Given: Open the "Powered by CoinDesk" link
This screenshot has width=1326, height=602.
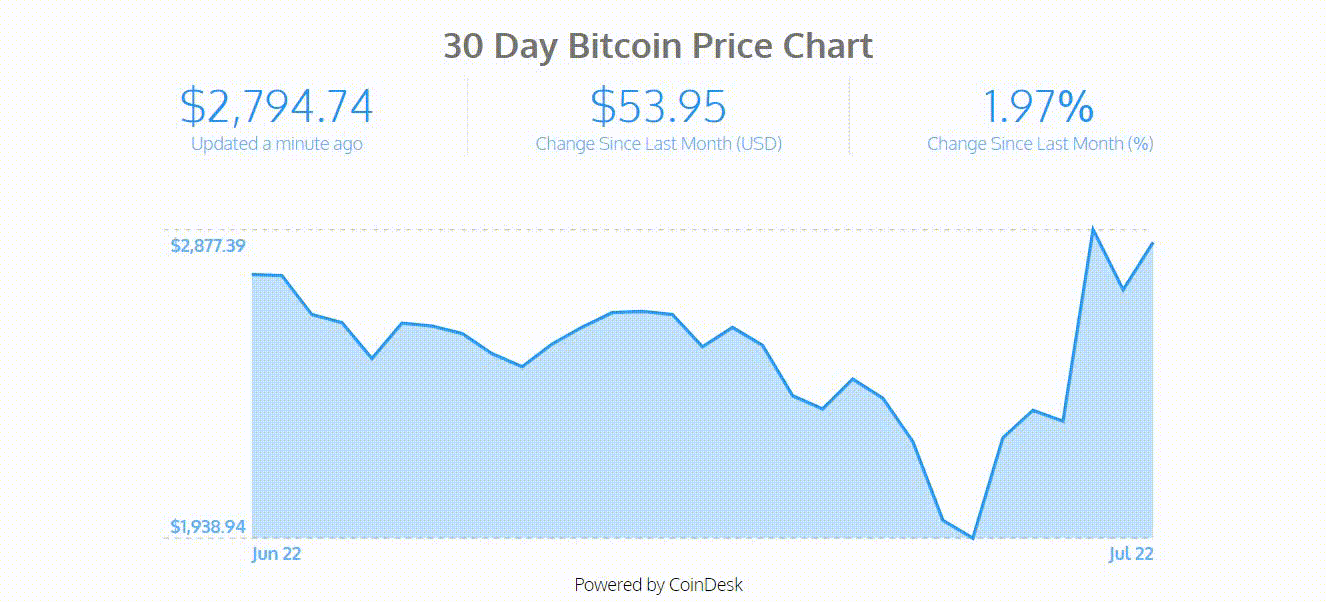Looking at the screenshot, I should [x=658, y=585].
